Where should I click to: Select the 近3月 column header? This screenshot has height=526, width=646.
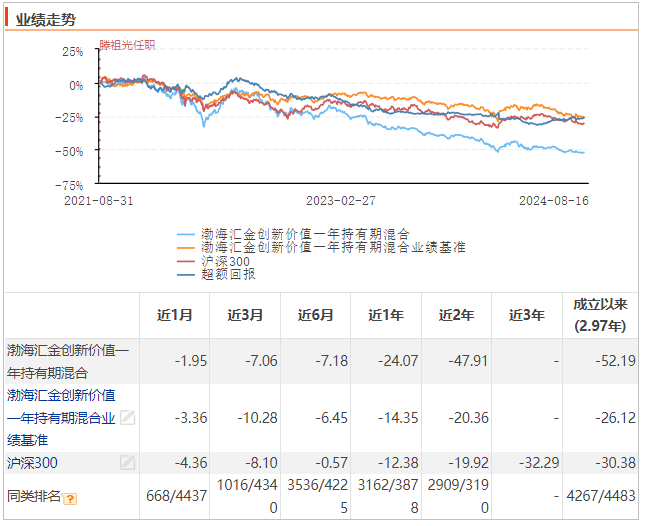tap(245, 315)
